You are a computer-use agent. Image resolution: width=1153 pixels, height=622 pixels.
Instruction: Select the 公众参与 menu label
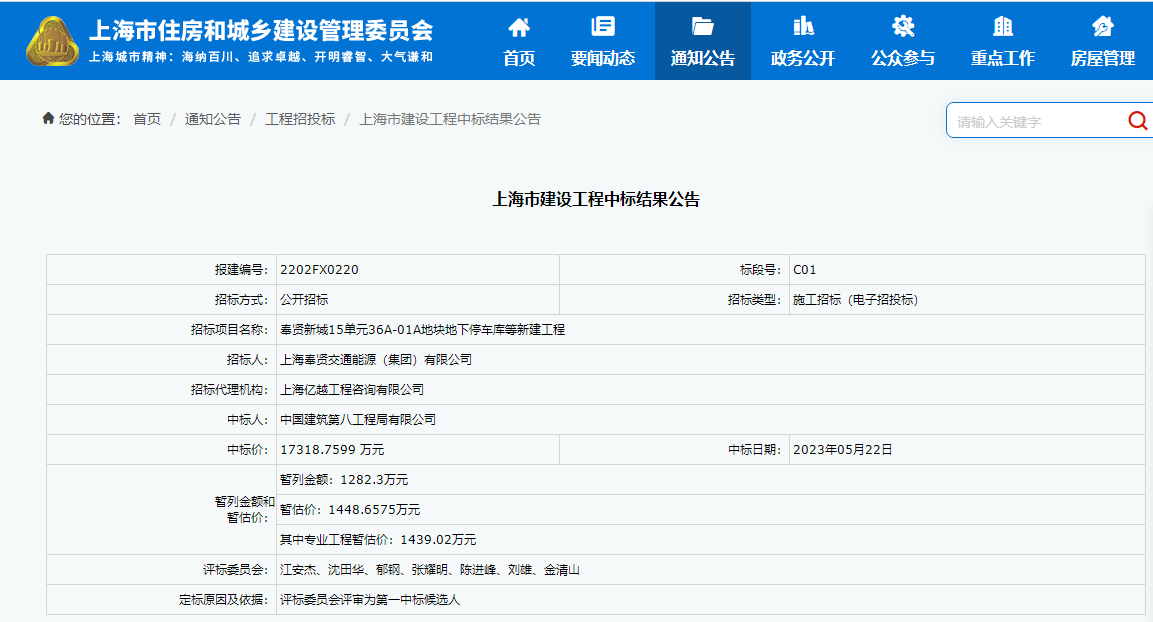[903, 58]
